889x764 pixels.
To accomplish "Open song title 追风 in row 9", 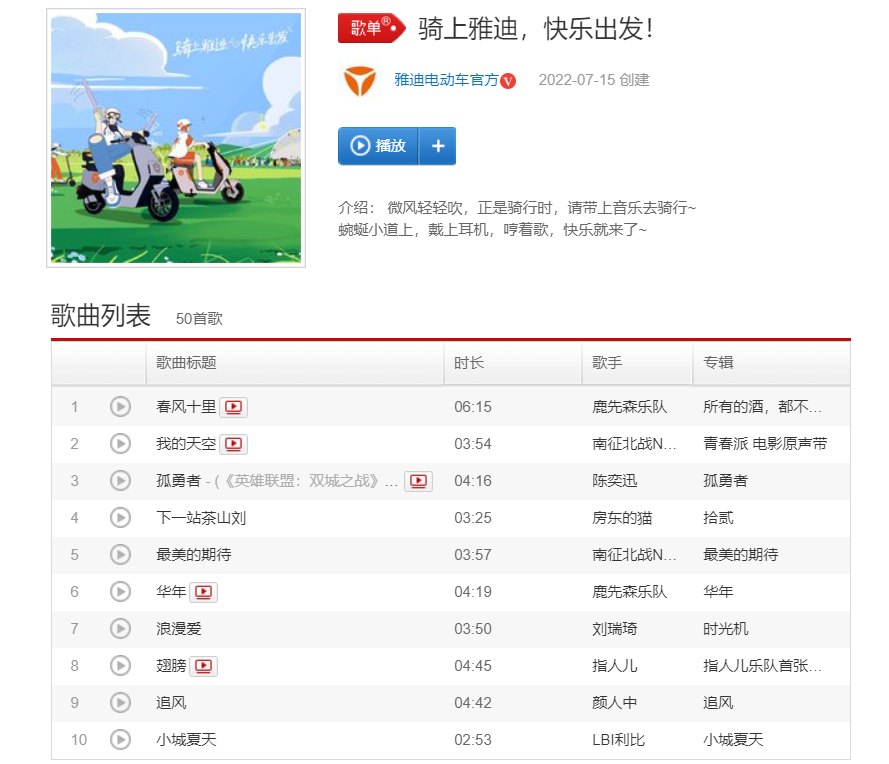I will tap(171, 703).
